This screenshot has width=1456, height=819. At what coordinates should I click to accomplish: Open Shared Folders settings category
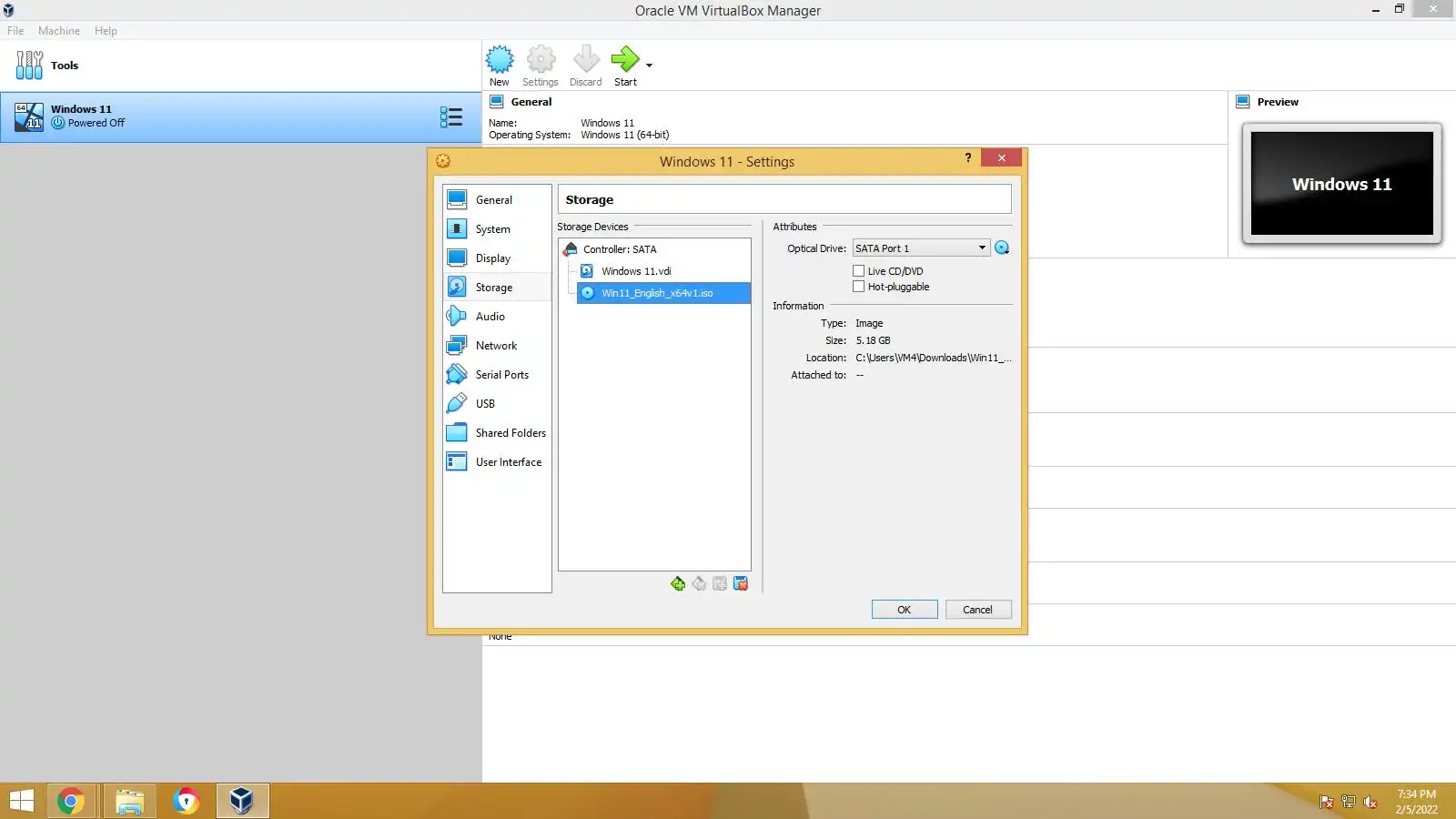point(497,433)
